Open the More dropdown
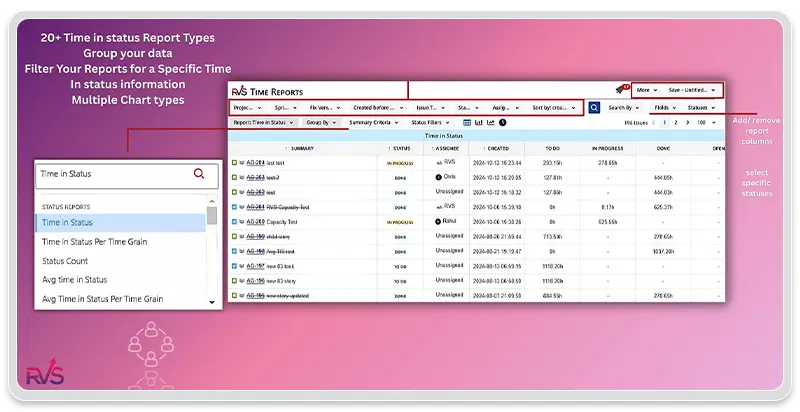800x412 pixels. click(646, 90)
